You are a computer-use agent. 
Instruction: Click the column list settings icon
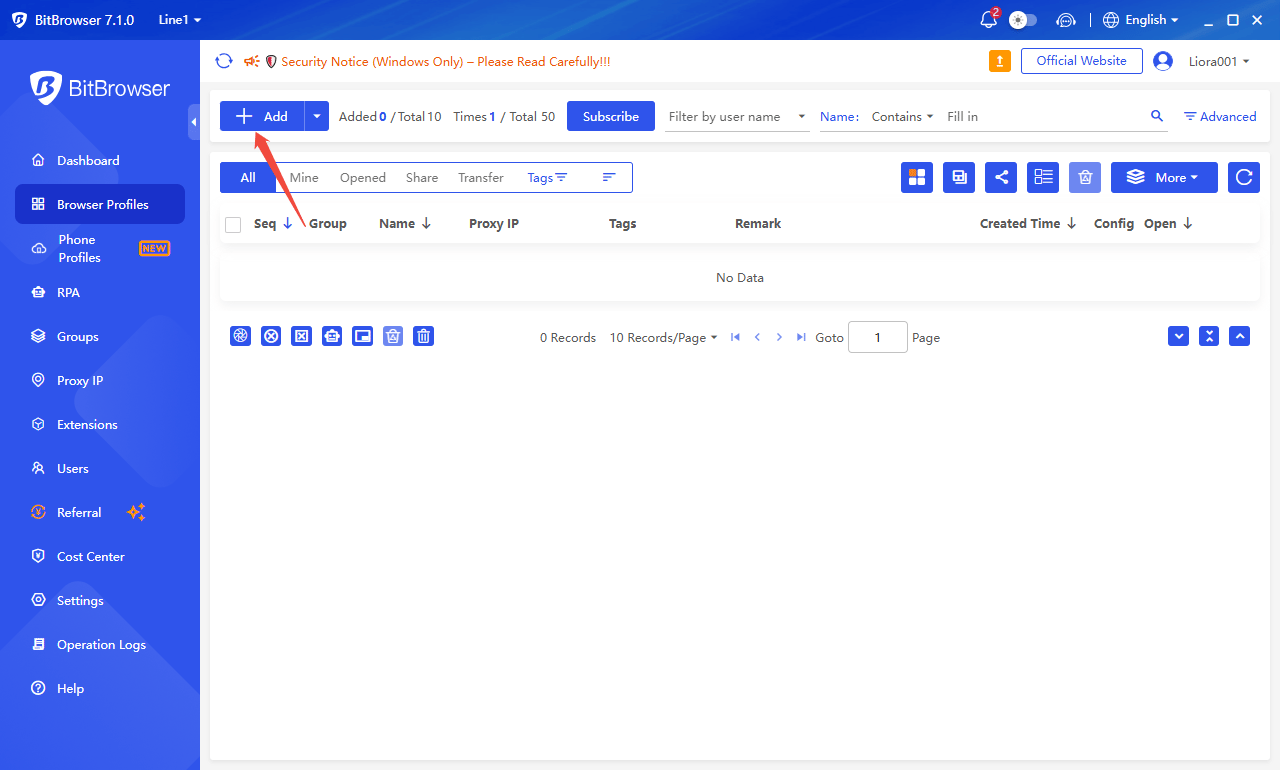[1043, 177]
